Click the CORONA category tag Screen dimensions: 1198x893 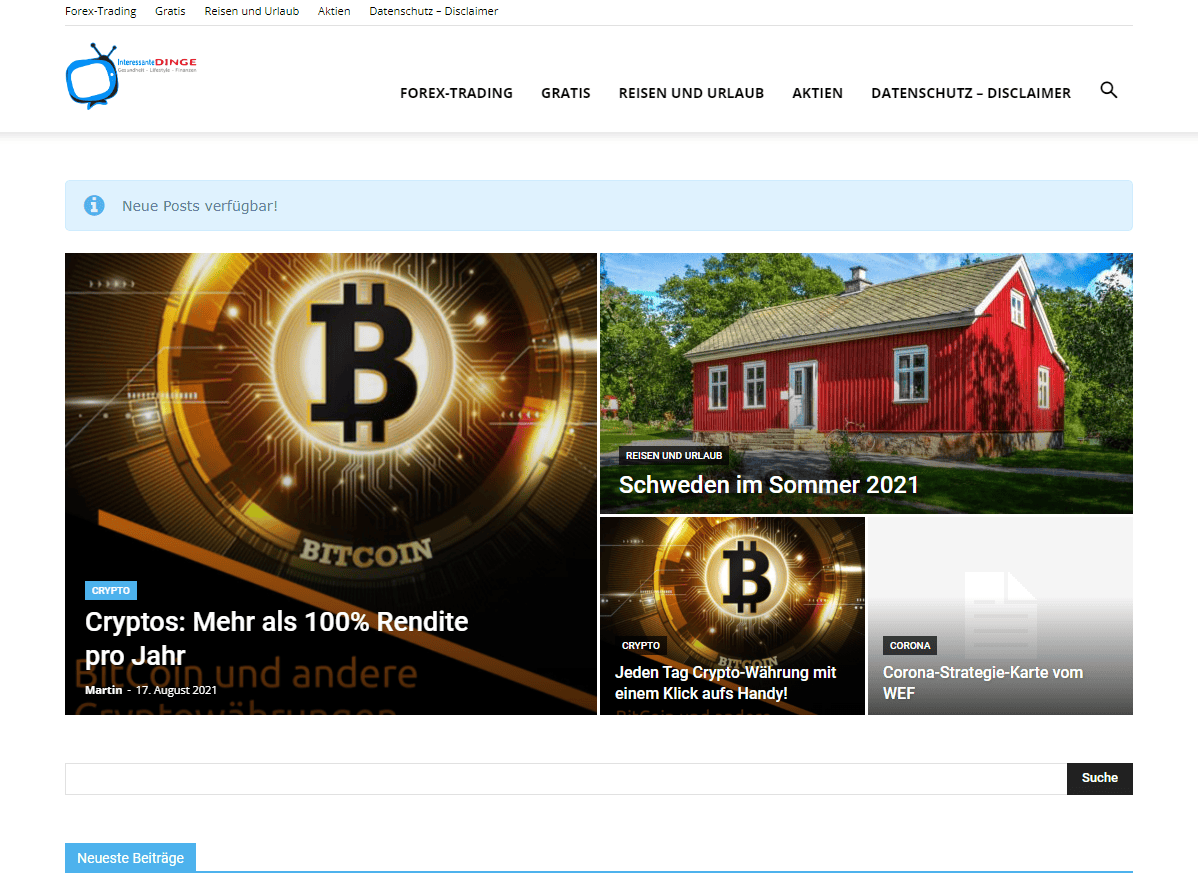910,645
